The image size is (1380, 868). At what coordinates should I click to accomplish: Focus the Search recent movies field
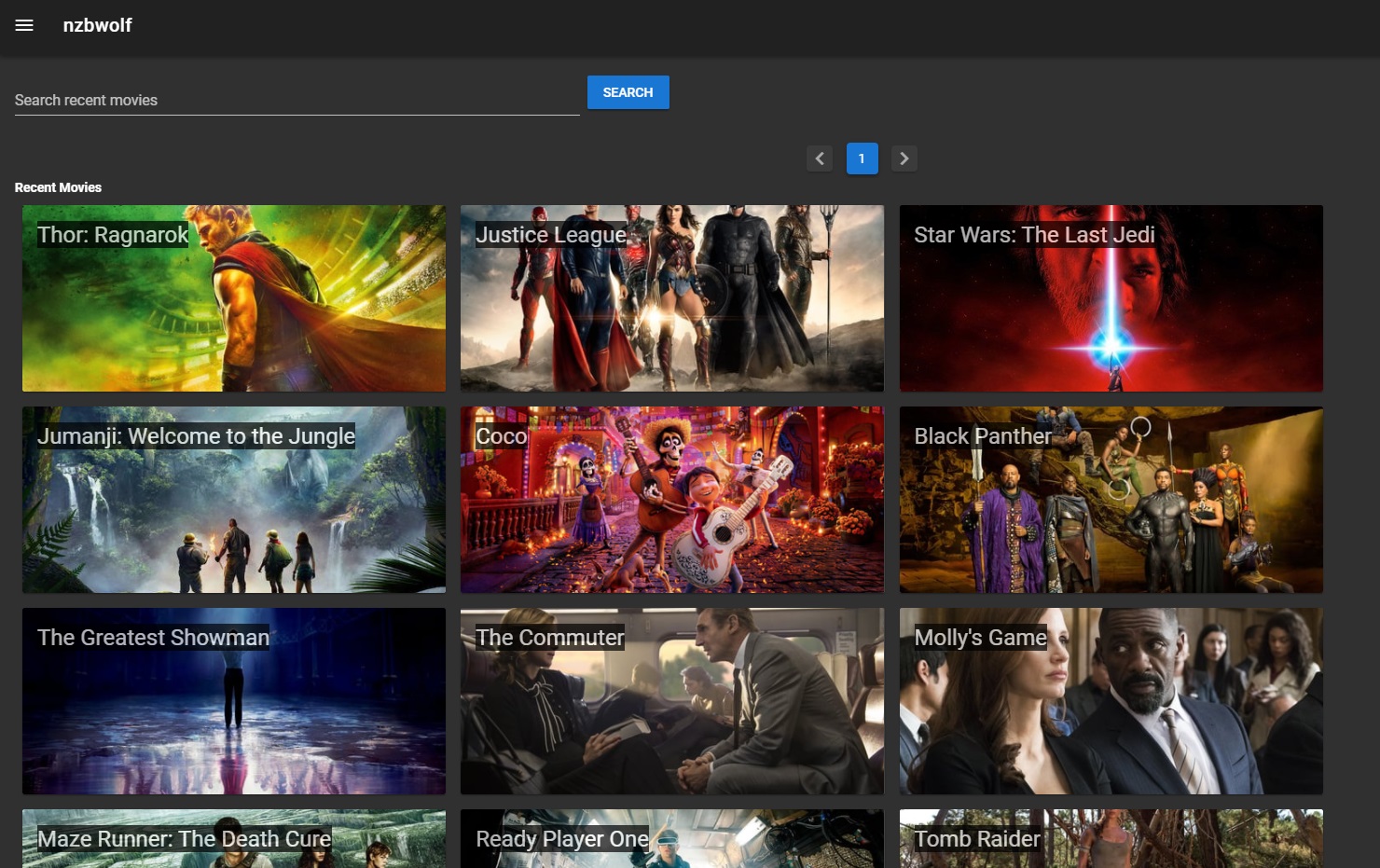pos(297,100)
